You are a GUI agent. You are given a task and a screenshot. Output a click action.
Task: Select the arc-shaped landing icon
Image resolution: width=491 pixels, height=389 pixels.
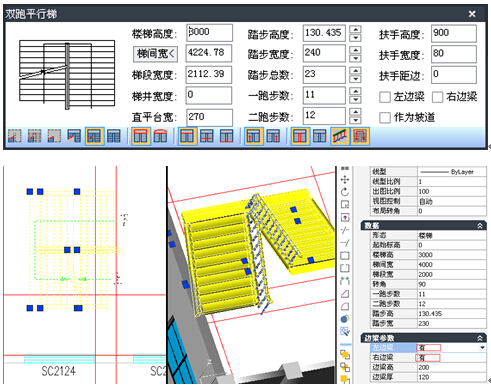coord(160,136)
